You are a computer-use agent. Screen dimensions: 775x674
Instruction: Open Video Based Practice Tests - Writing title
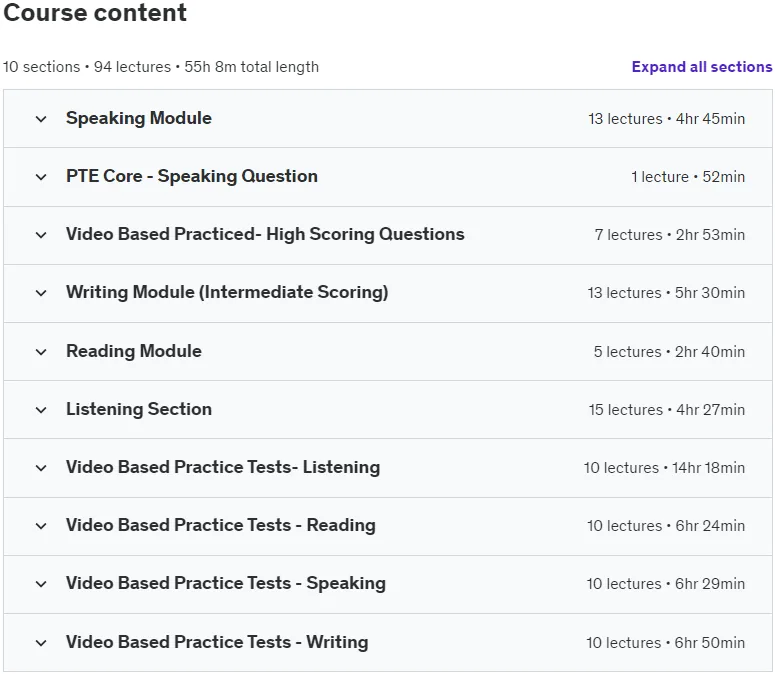pos(217,642)
